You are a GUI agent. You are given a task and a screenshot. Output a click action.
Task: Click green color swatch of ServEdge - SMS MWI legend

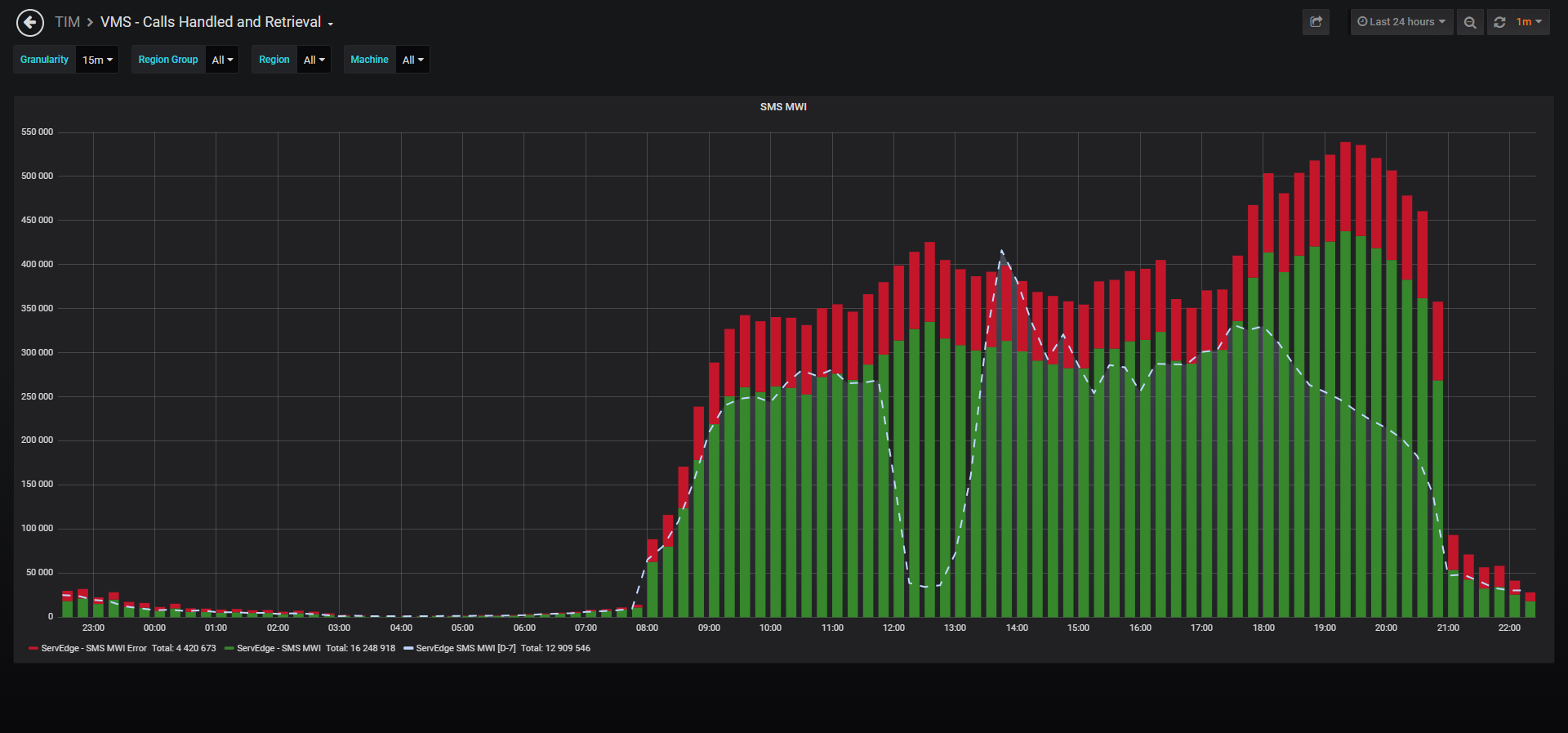tap(229, 649)
